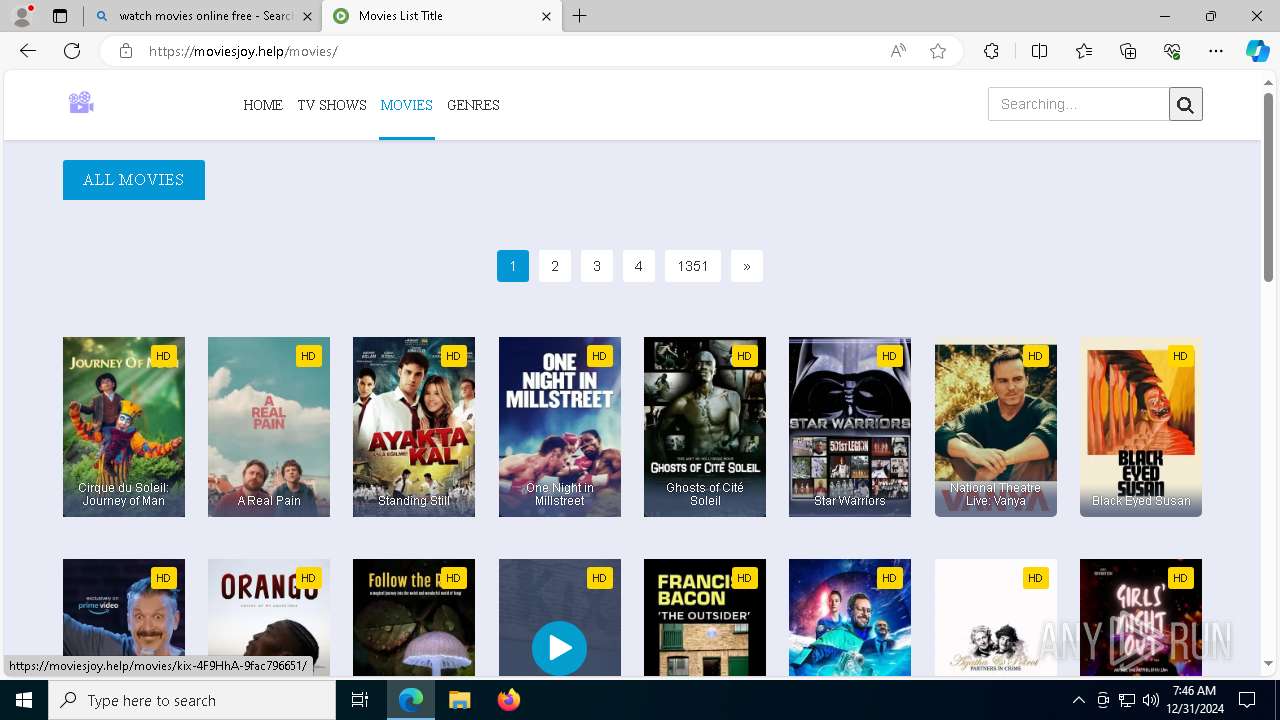Open browser Extensions puzzle icon

(991, 51)
